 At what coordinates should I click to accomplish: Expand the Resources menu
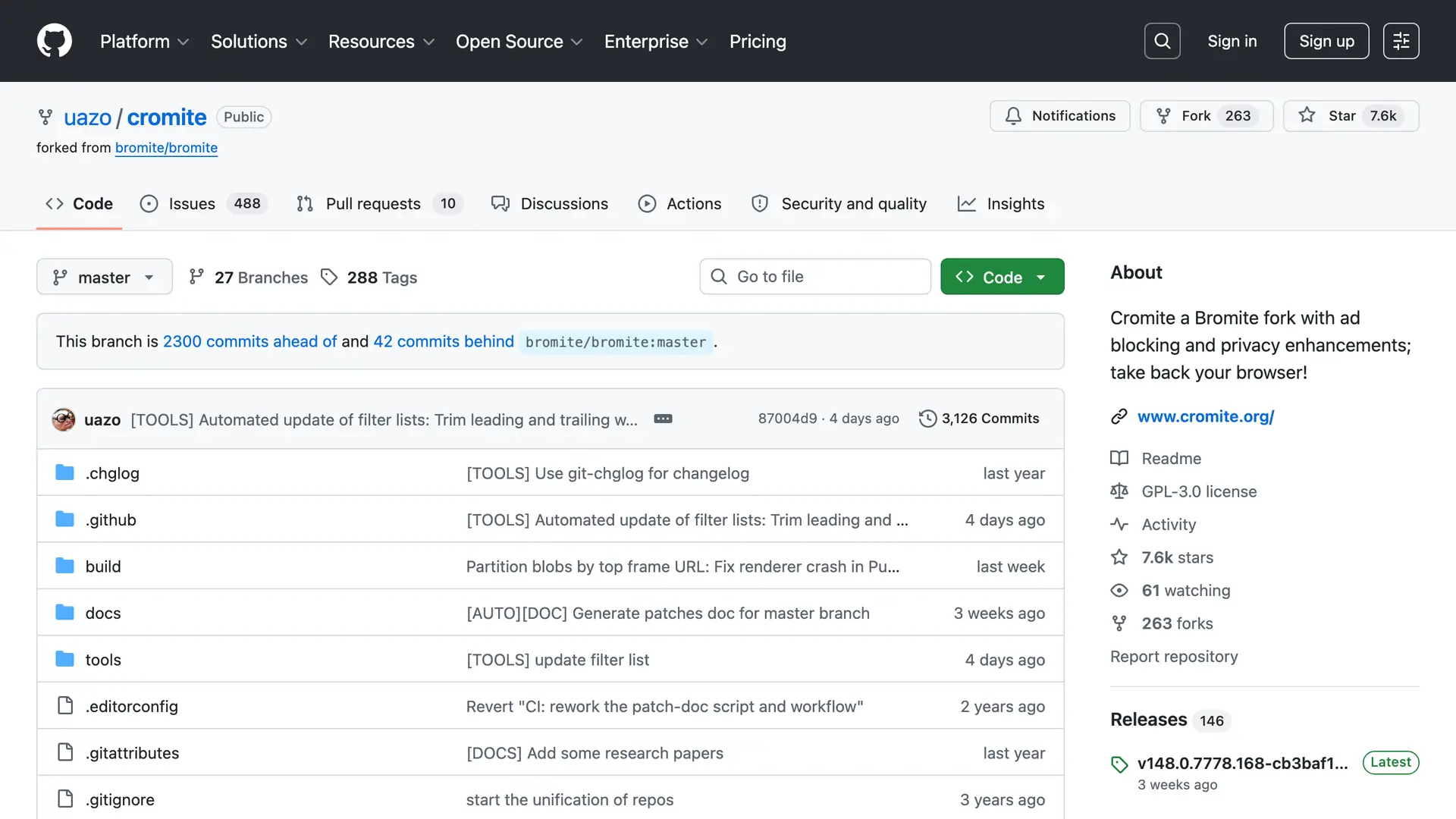[382, 42]
